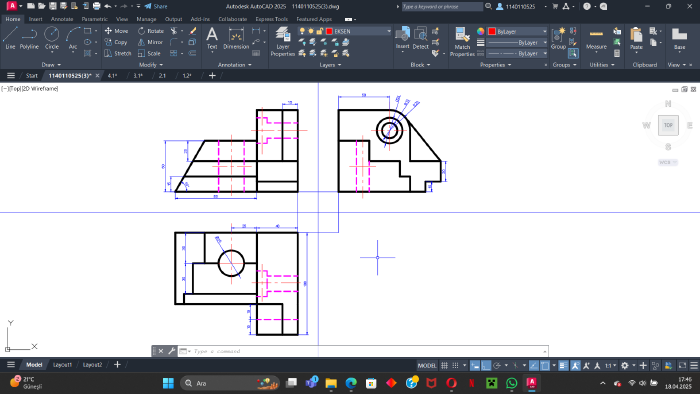Viewport: 700px width, 394px height.
Task: Expand the Block panel
Action: tap(420, 65)
